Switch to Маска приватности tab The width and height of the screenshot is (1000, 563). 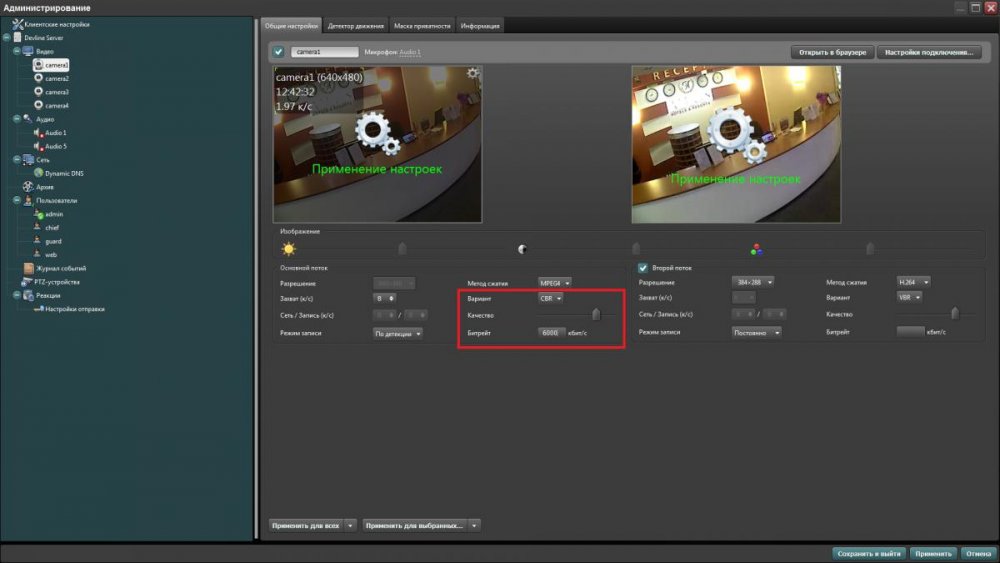(x=422, y=26)
